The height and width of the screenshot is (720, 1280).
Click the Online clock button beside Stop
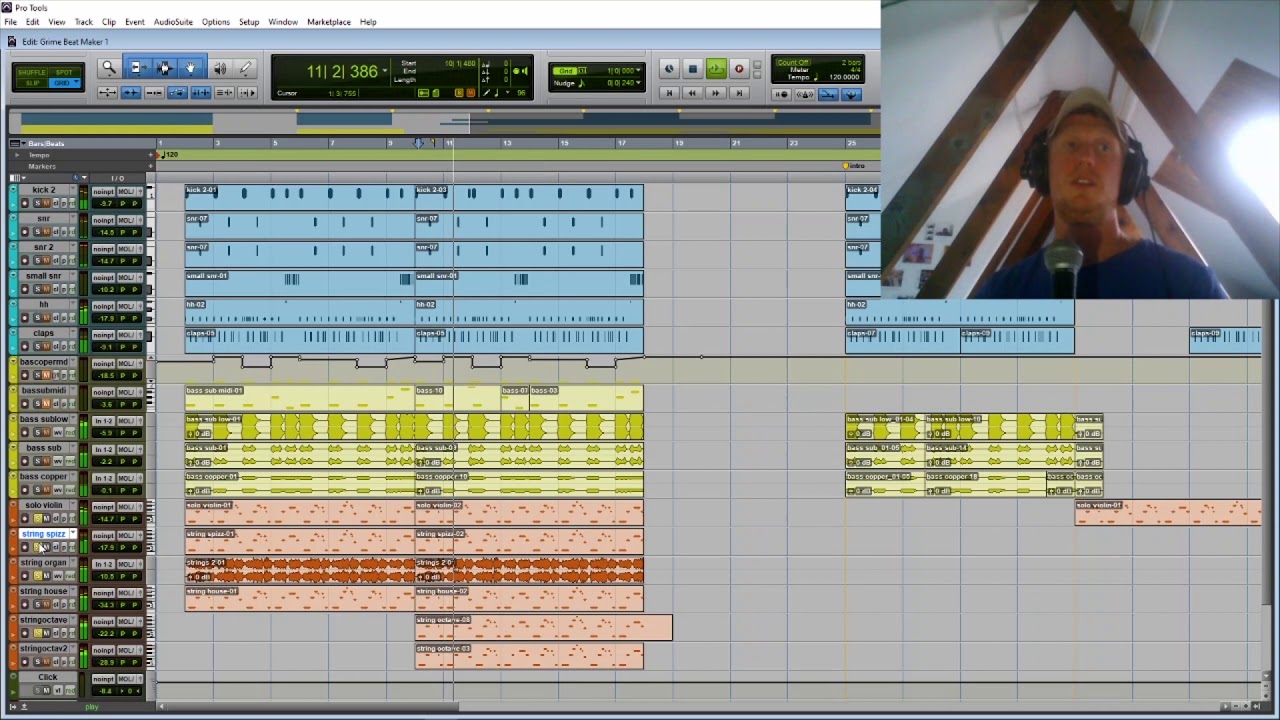(669, 69)
